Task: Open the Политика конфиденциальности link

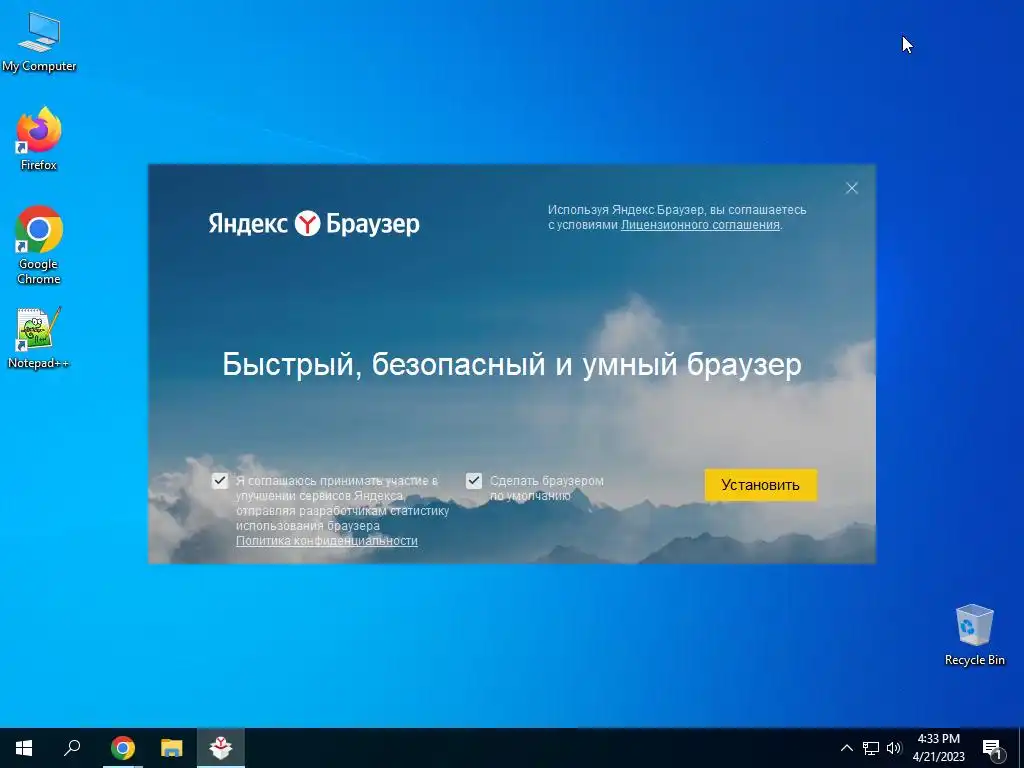Action: coord(327,541)
